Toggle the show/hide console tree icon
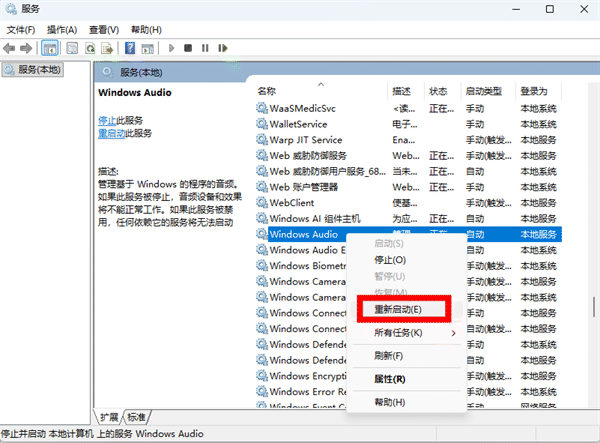 (x=50, y=48)
